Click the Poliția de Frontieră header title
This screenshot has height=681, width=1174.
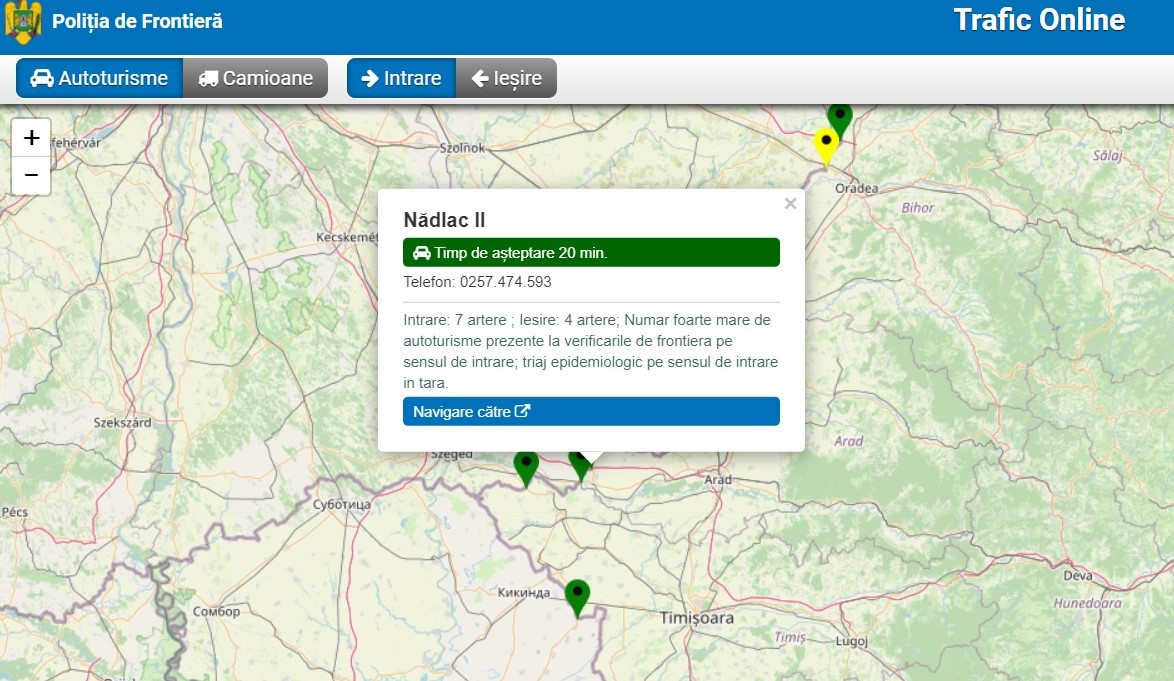click(137, 21)
